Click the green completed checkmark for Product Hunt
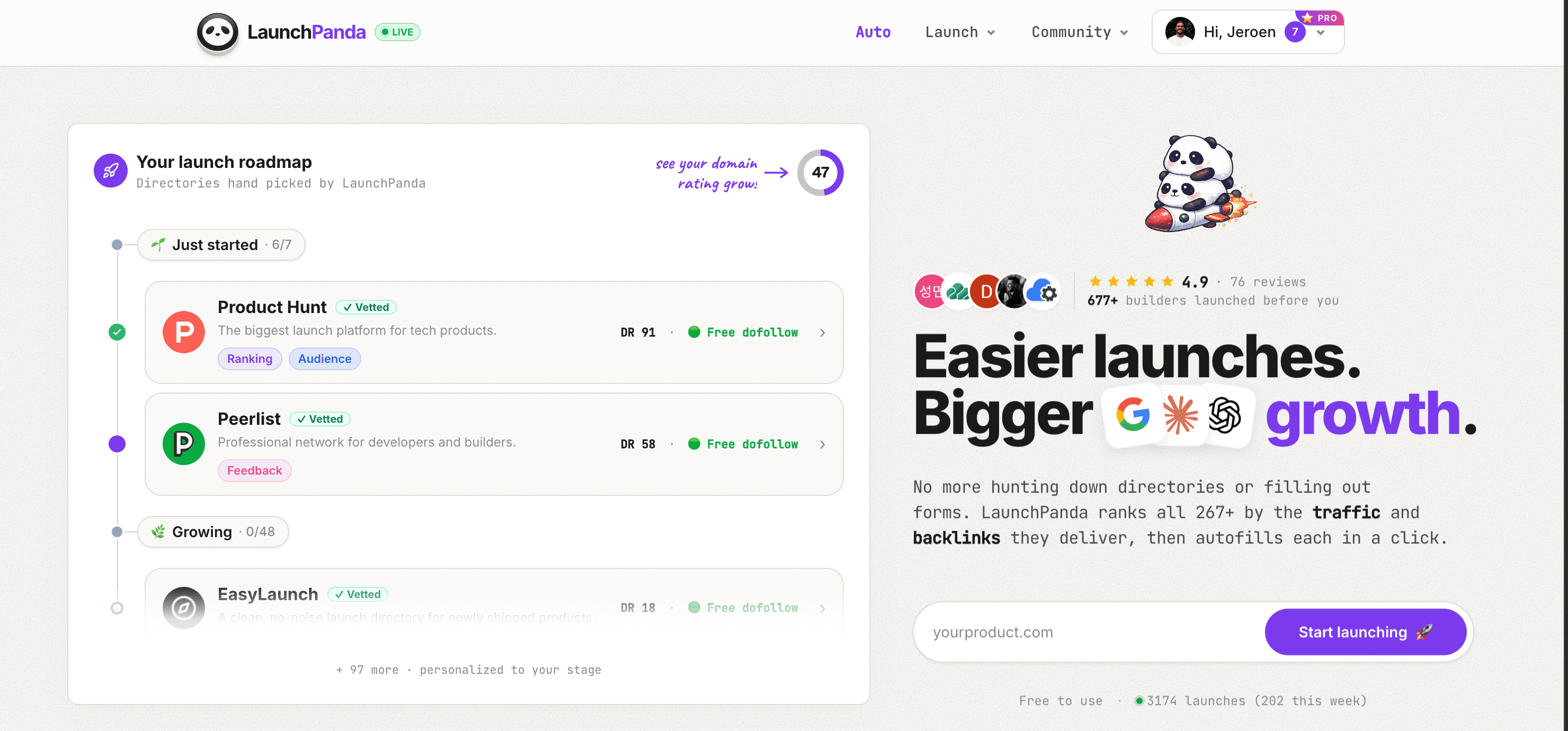 coord(117,332)
